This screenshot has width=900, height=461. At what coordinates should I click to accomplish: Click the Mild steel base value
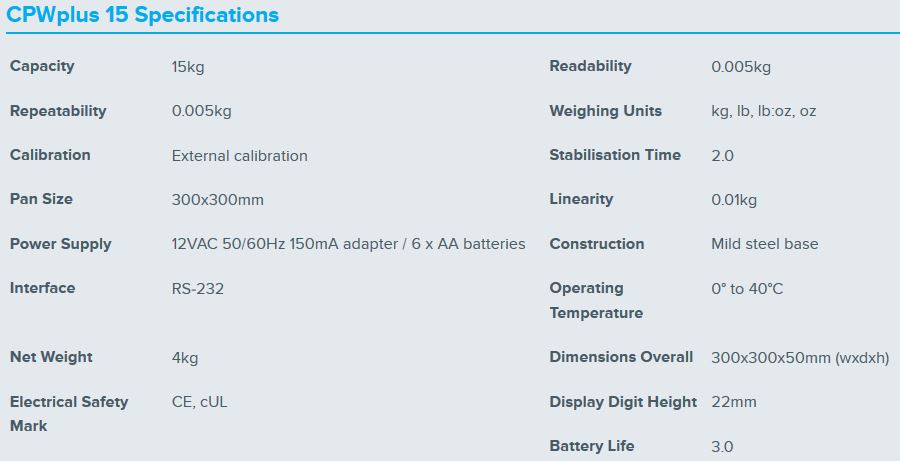[x=764, y=244]
